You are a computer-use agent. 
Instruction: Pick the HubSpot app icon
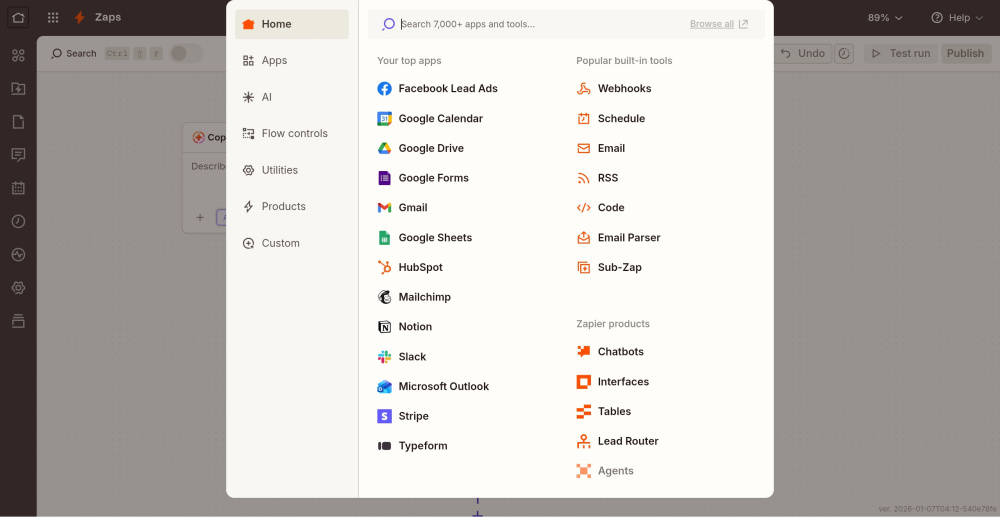point(384,268)
